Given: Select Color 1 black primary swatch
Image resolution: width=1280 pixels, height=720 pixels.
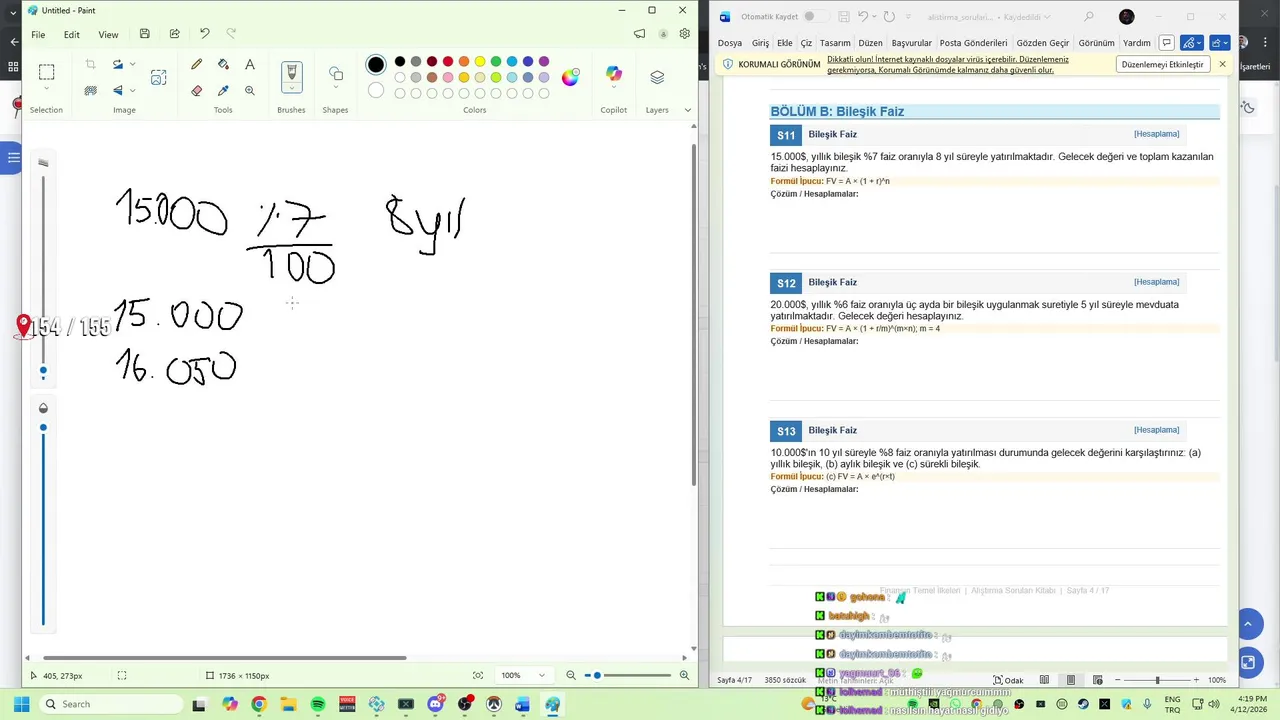Looking at the screenshot, I should click(x=376, y=65).
